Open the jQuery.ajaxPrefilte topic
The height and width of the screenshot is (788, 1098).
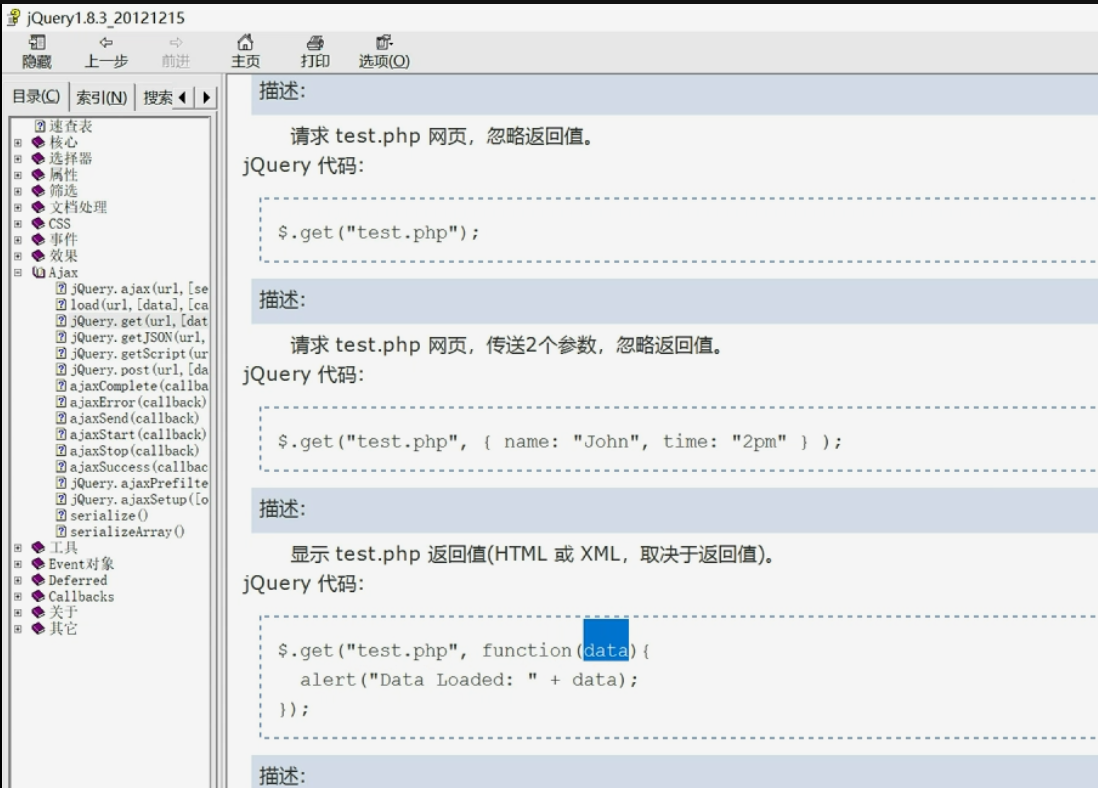[132, 483]
